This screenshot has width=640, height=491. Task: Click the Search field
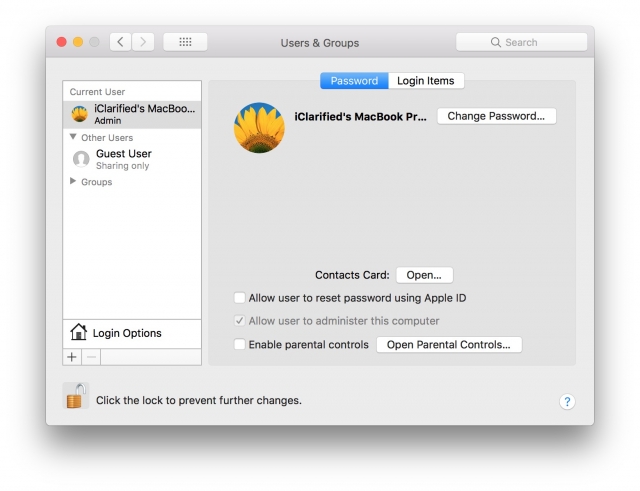tap(521, 42)
